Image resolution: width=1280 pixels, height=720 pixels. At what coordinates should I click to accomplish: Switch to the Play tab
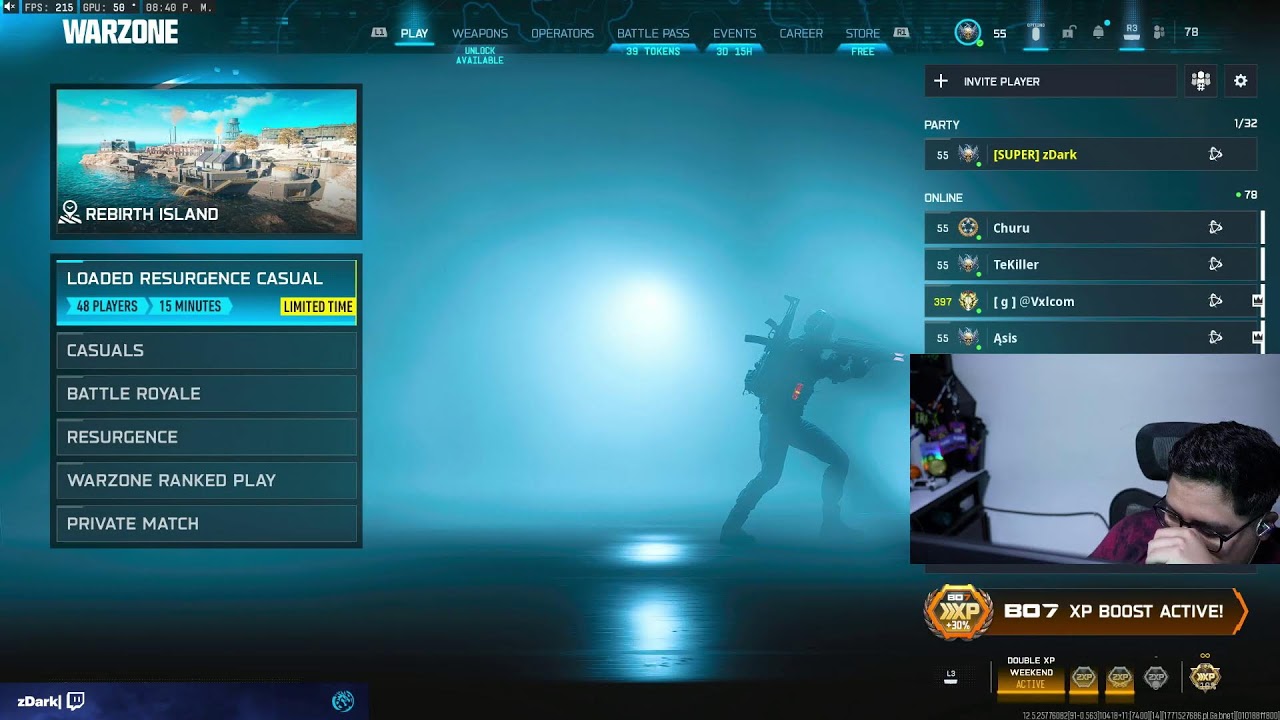(414, 33)
